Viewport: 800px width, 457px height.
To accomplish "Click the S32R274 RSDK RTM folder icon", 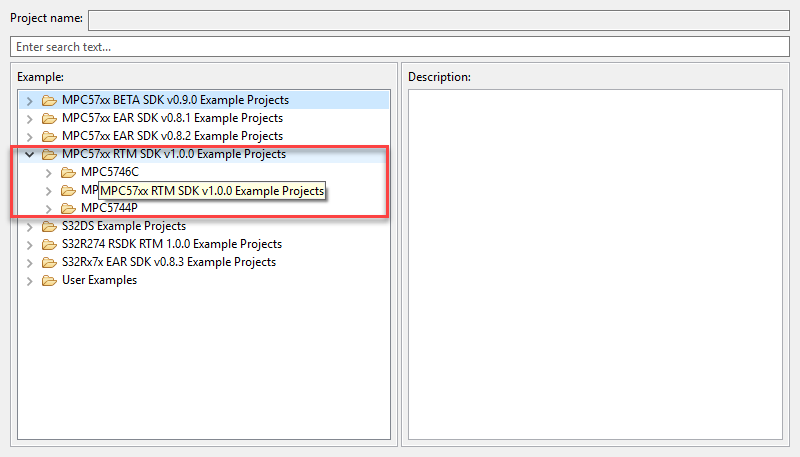I will (49, 244).
